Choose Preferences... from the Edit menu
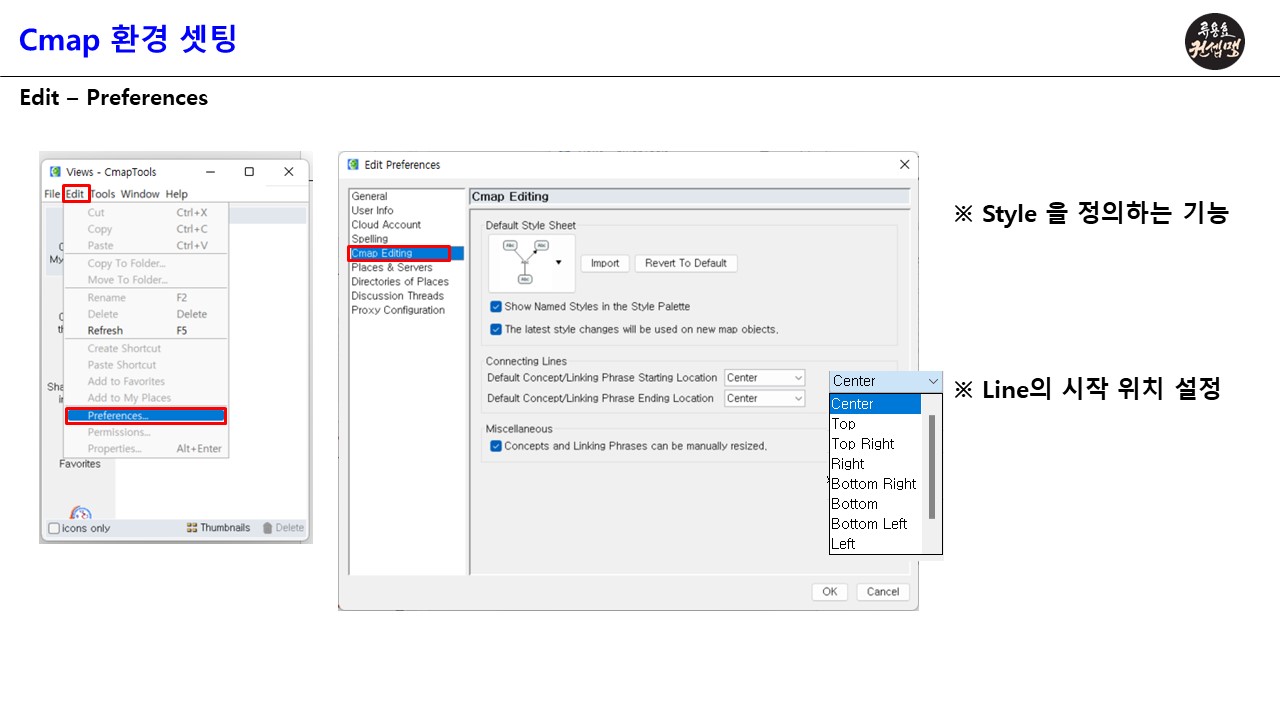Image resolution: width=1280 pixels, height=720 pixels. 146,416
